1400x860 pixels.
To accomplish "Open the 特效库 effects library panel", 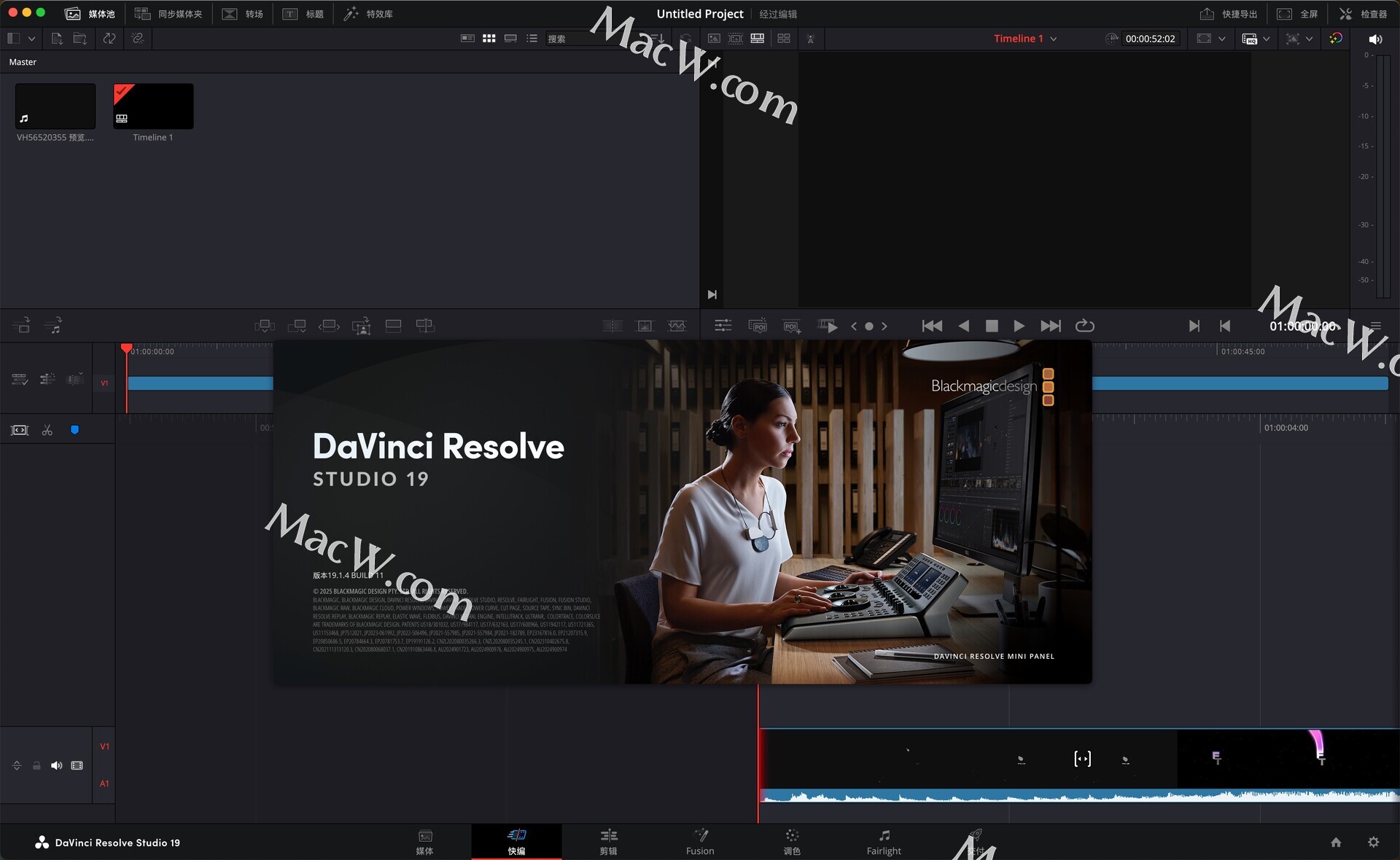I will (x=368, y=14).
